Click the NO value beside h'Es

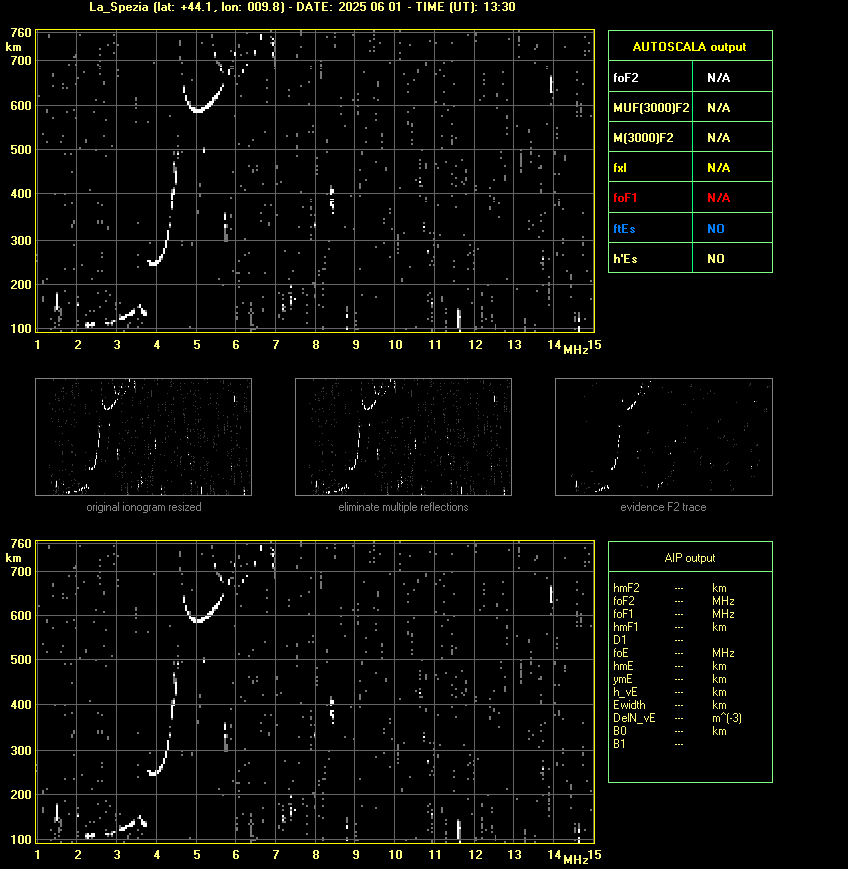pyautogui.click(x=716, y=258)
